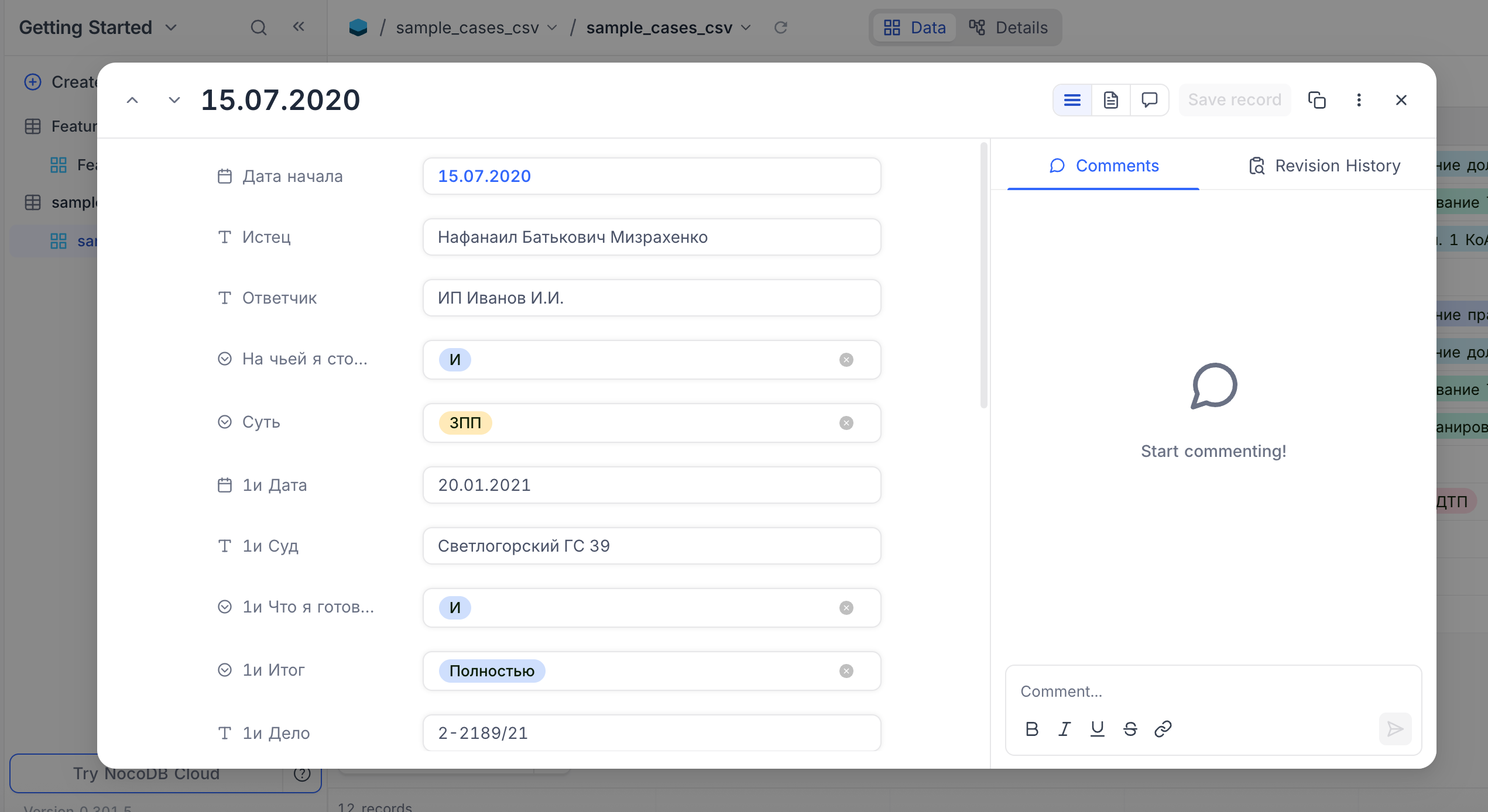Switch to fields view icon
The height and width of the screenshot is (812, 1488).
pyautogui.click(x=1072, y=100)
